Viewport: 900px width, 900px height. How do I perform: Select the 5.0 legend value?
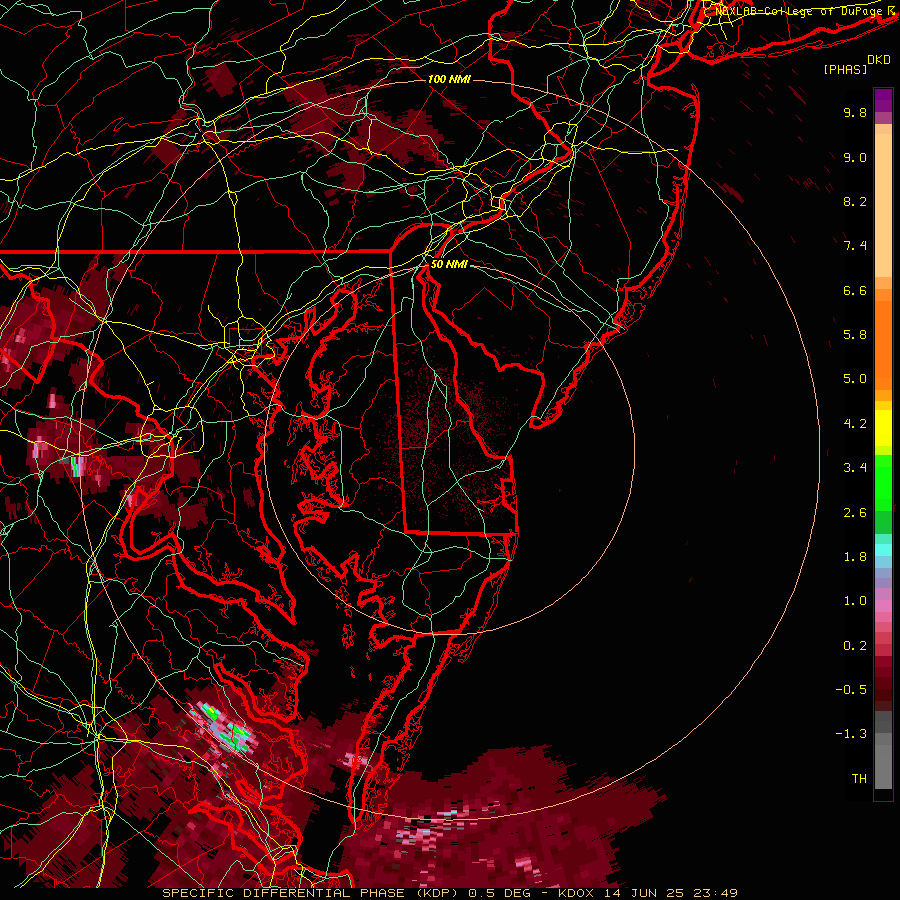click(855, 379)
